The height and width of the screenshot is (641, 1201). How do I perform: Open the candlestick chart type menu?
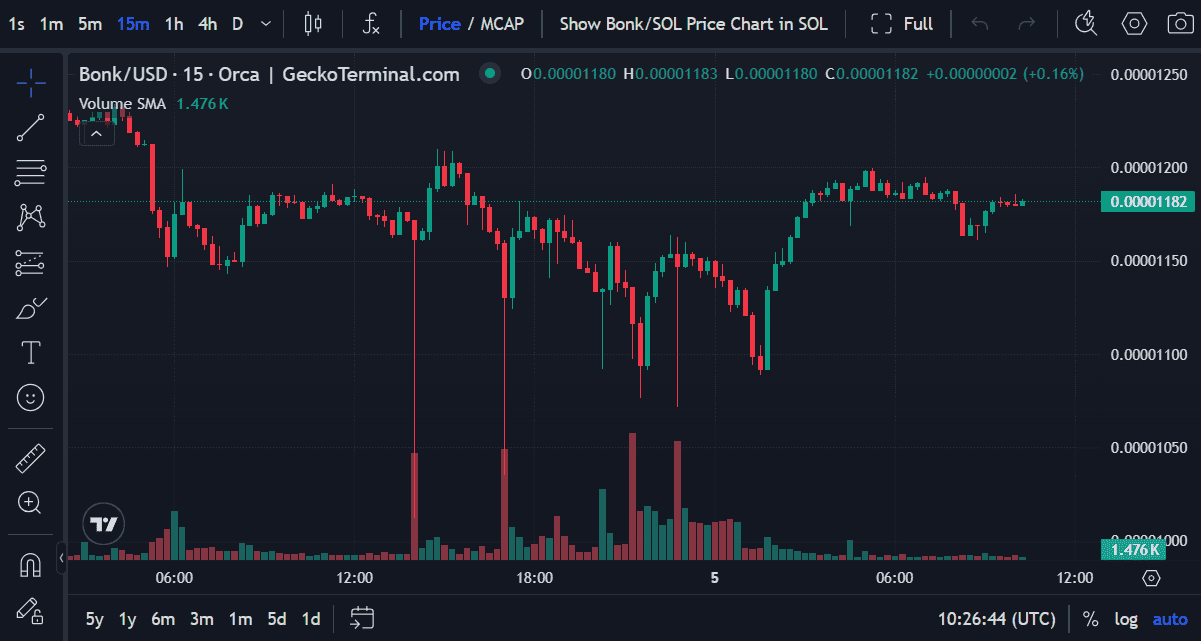click(x=313, y=23)
